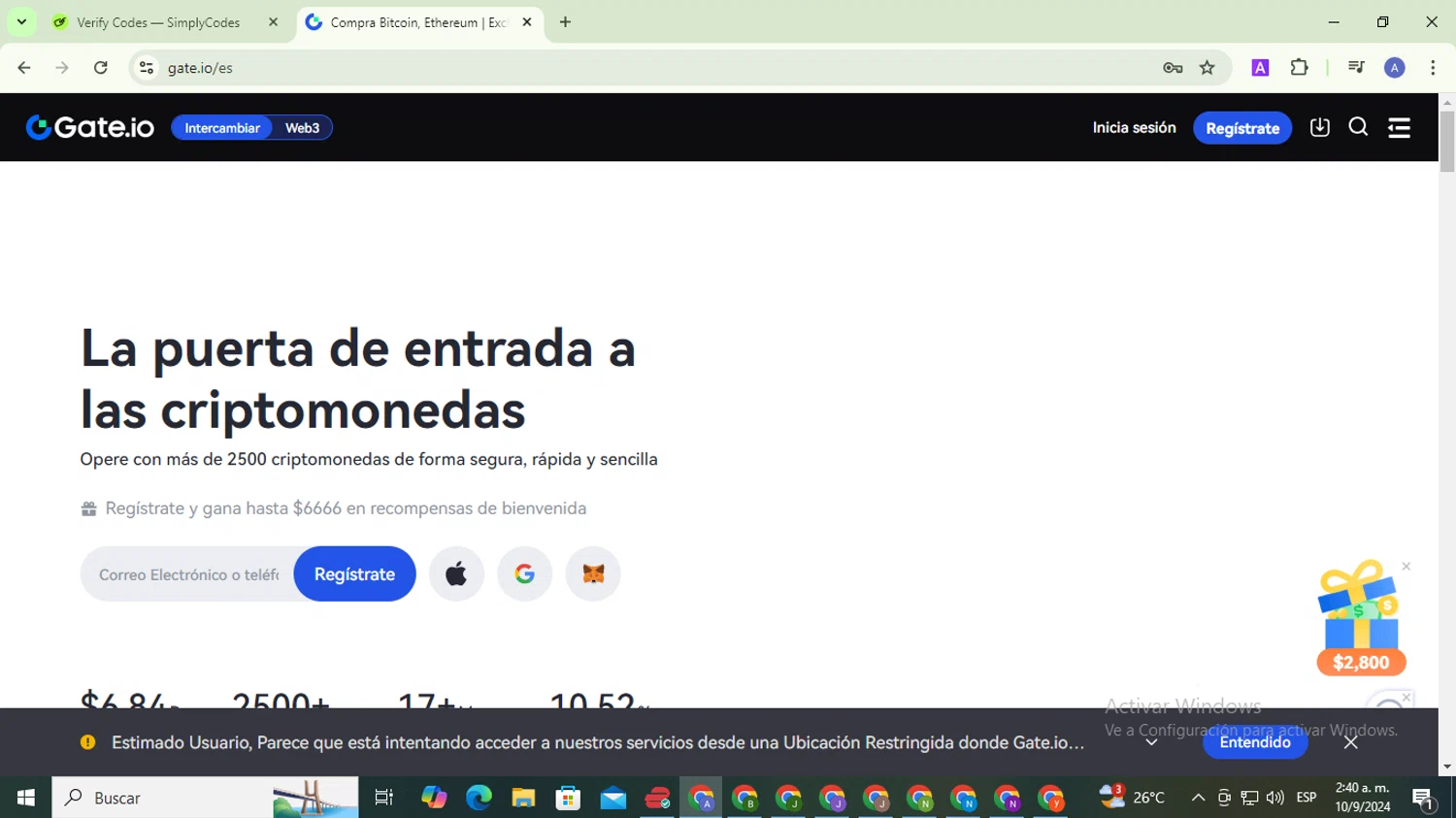Open the Mail app in the taskbar
The width and height of the screenshot is (1456, 818).
point(612,798)
